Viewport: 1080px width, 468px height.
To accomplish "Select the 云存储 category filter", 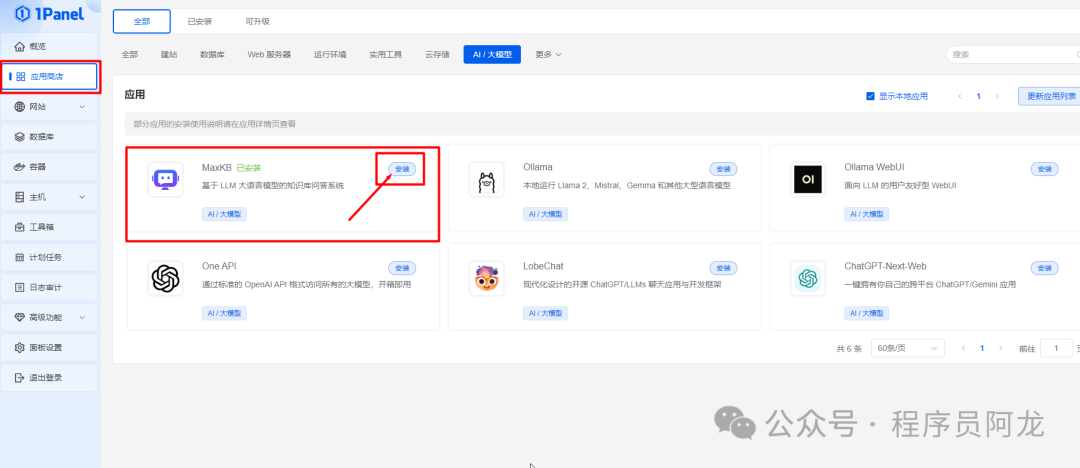I will (437, 54).
